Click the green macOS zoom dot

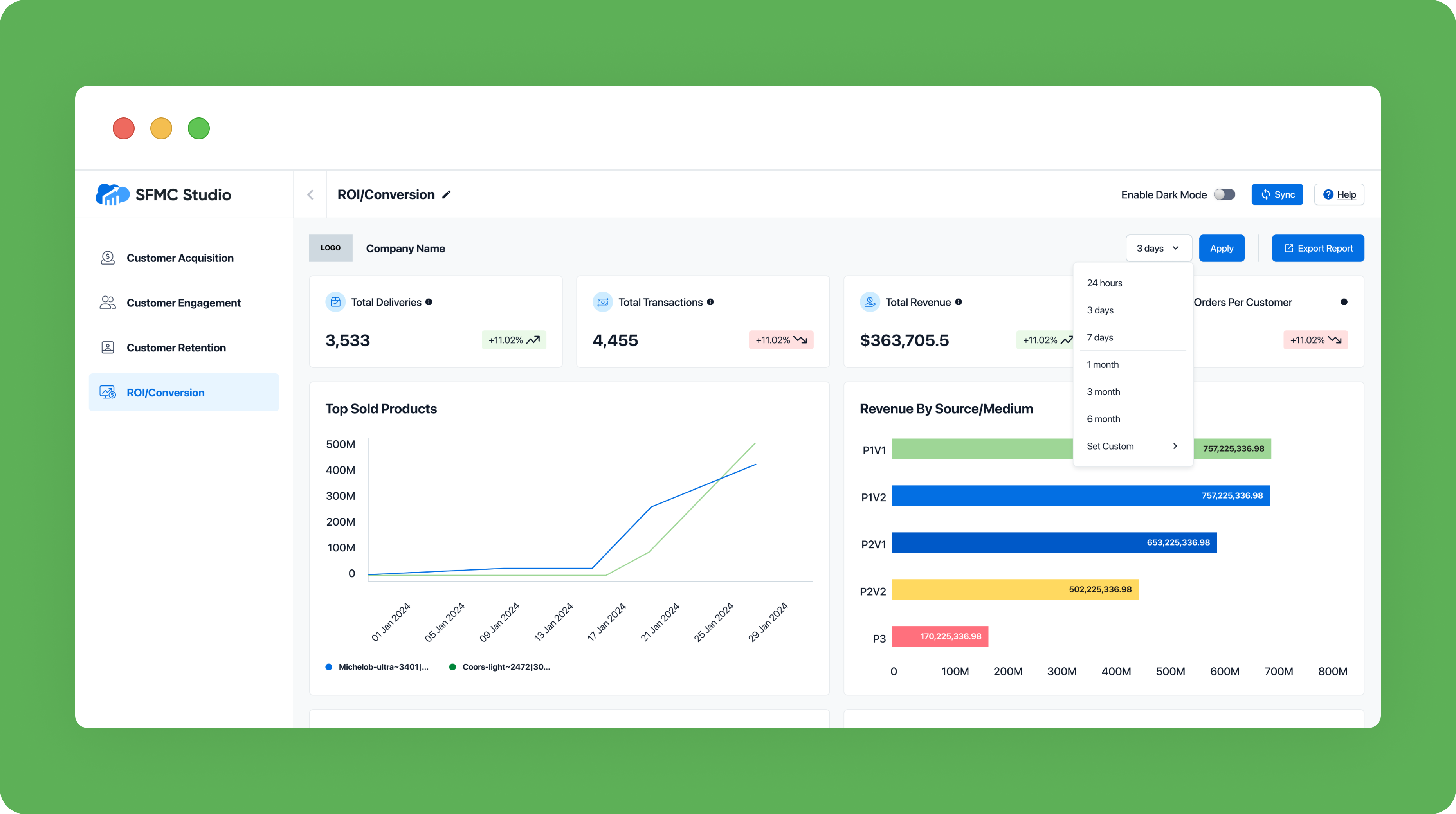[x=199, y=128]
